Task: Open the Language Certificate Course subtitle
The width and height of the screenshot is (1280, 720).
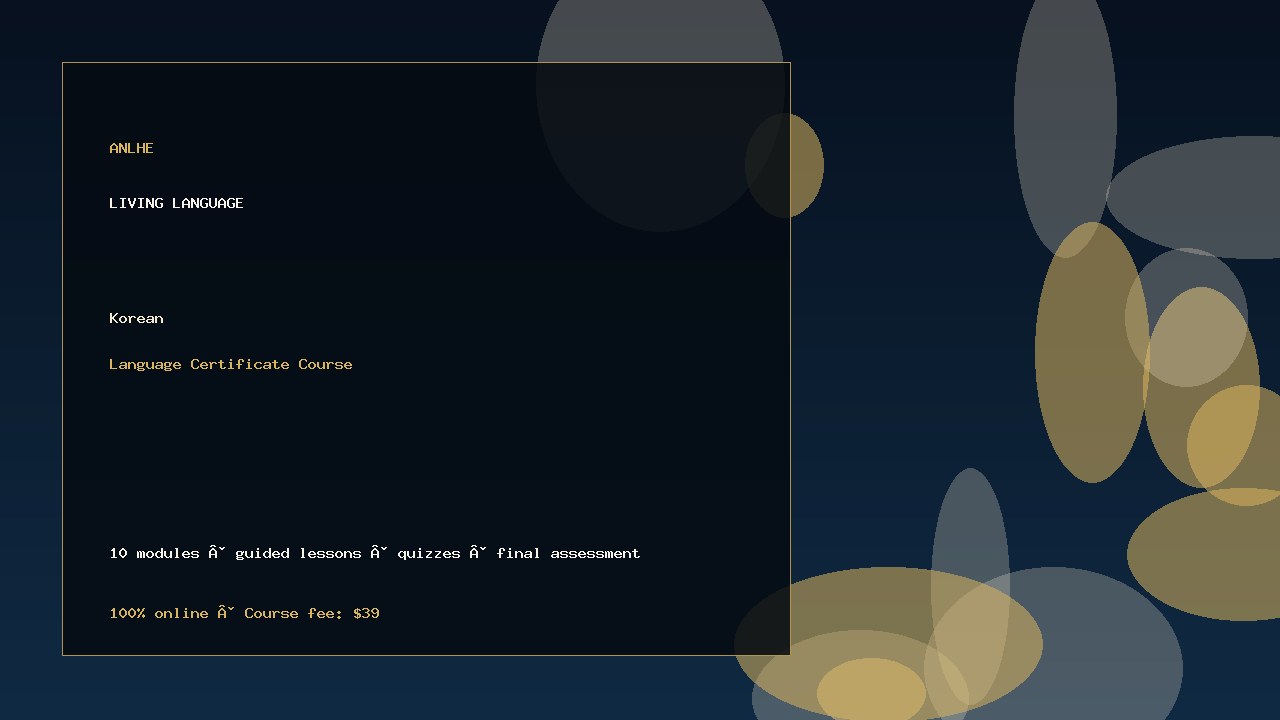Action: 230,364
